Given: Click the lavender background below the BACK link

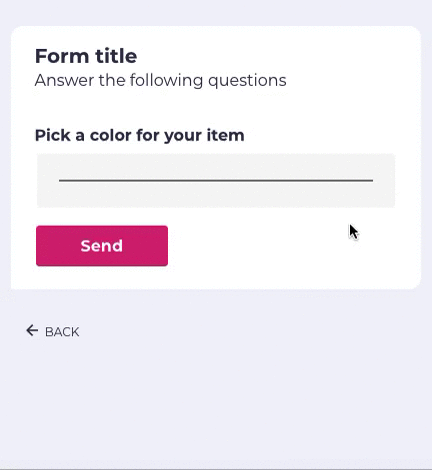Looking at the screenshot, I should [216, 400].
